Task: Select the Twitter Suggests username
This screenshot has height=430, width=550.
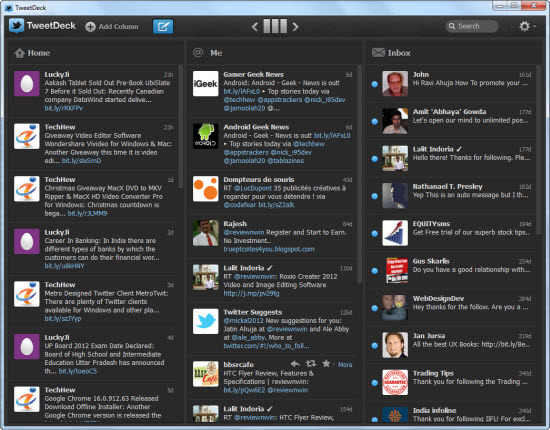Action: click(x=253, y=312)
